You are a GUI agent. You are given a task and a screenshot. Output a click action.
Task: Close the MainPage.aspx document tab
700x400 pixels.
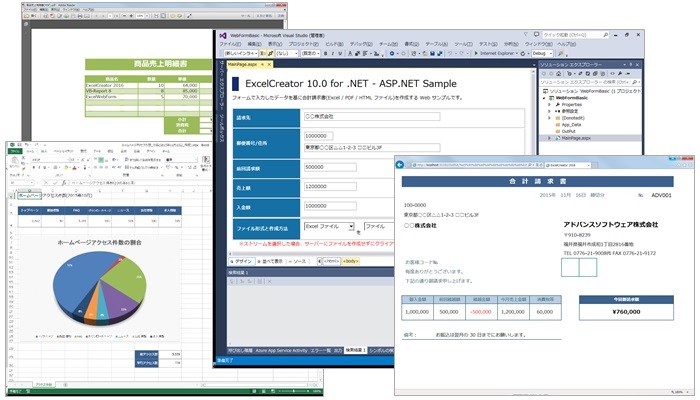coord(269,65)
